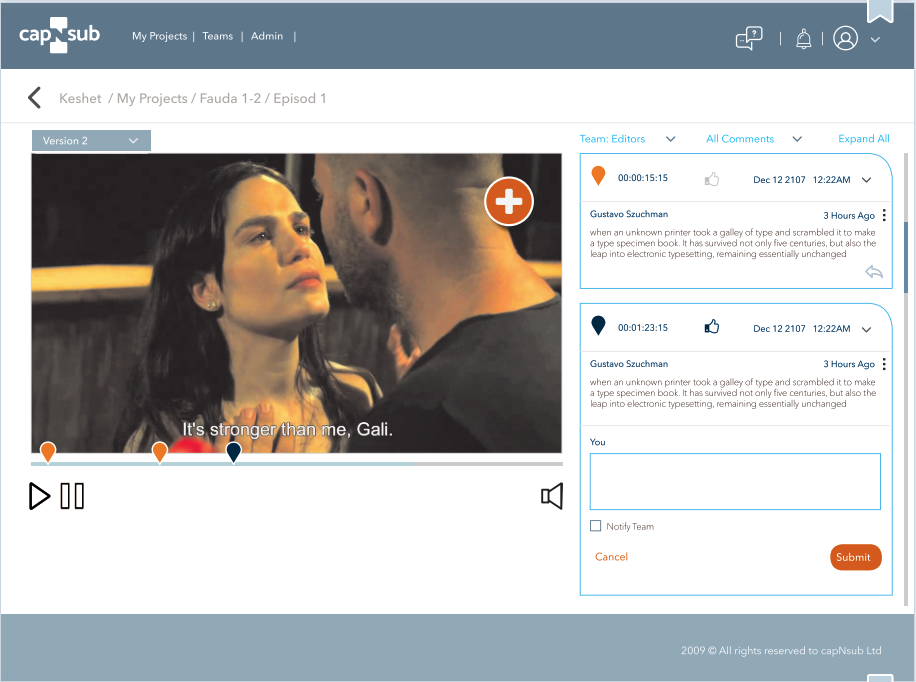Enable the Notify Team checkbox
Screen dimensions: 916x682
(596, 526)
